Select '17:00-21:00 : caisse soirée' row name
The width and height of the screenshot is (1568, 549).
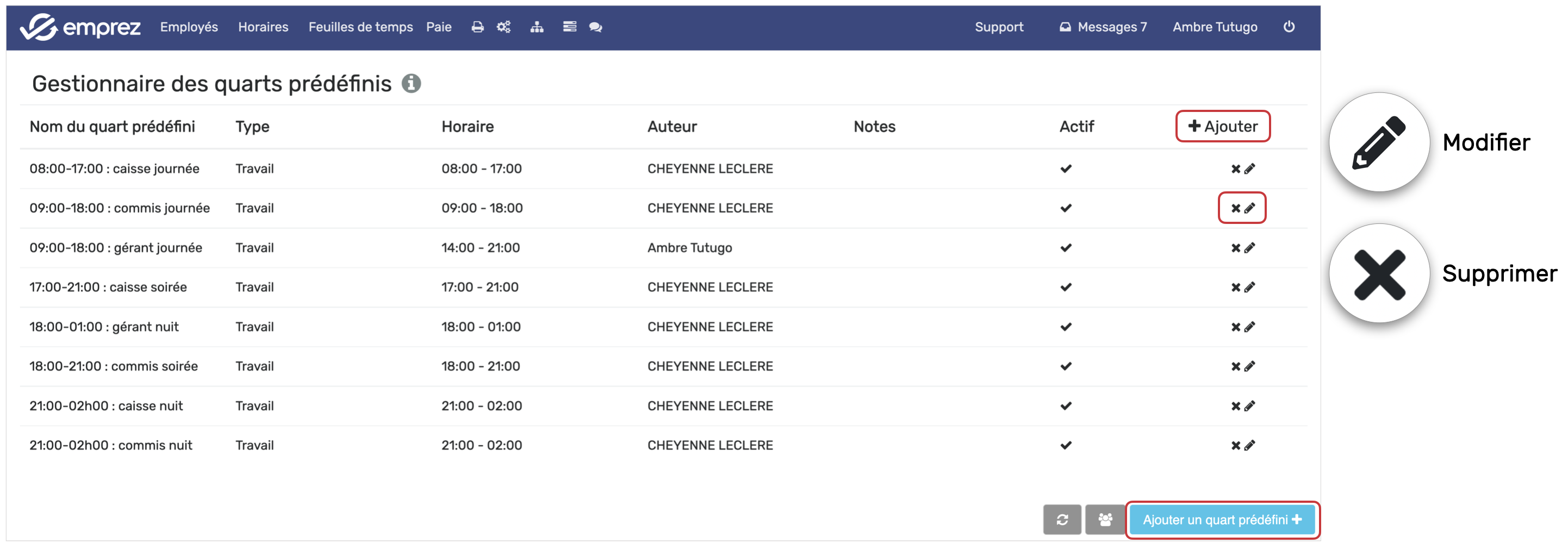(108, 288)
